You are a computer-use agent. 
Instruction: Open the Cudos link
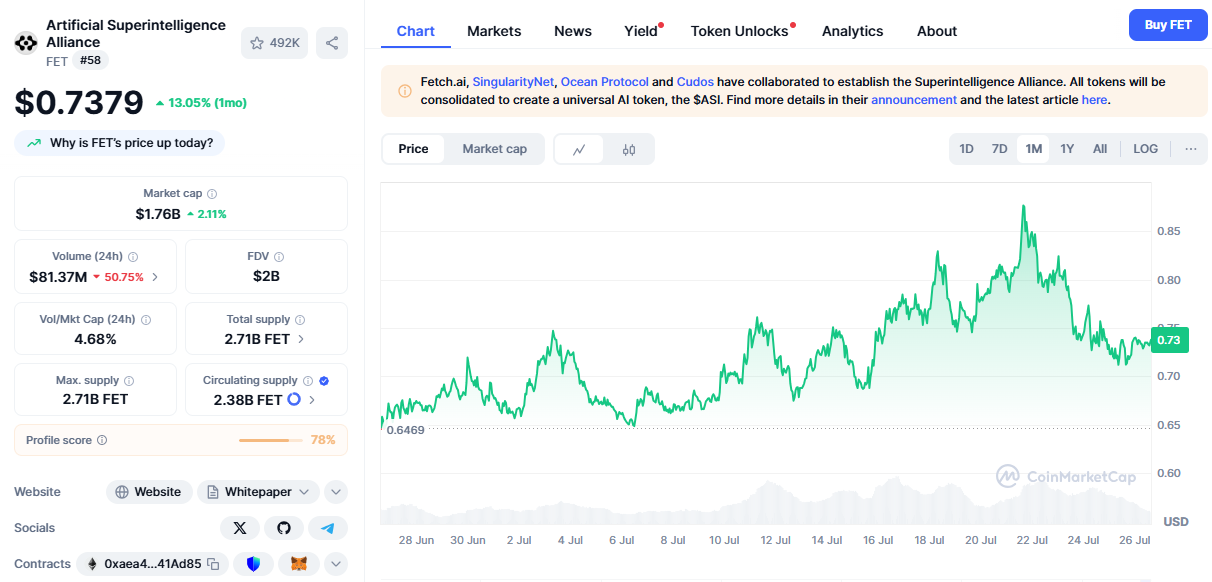point(695,82)
